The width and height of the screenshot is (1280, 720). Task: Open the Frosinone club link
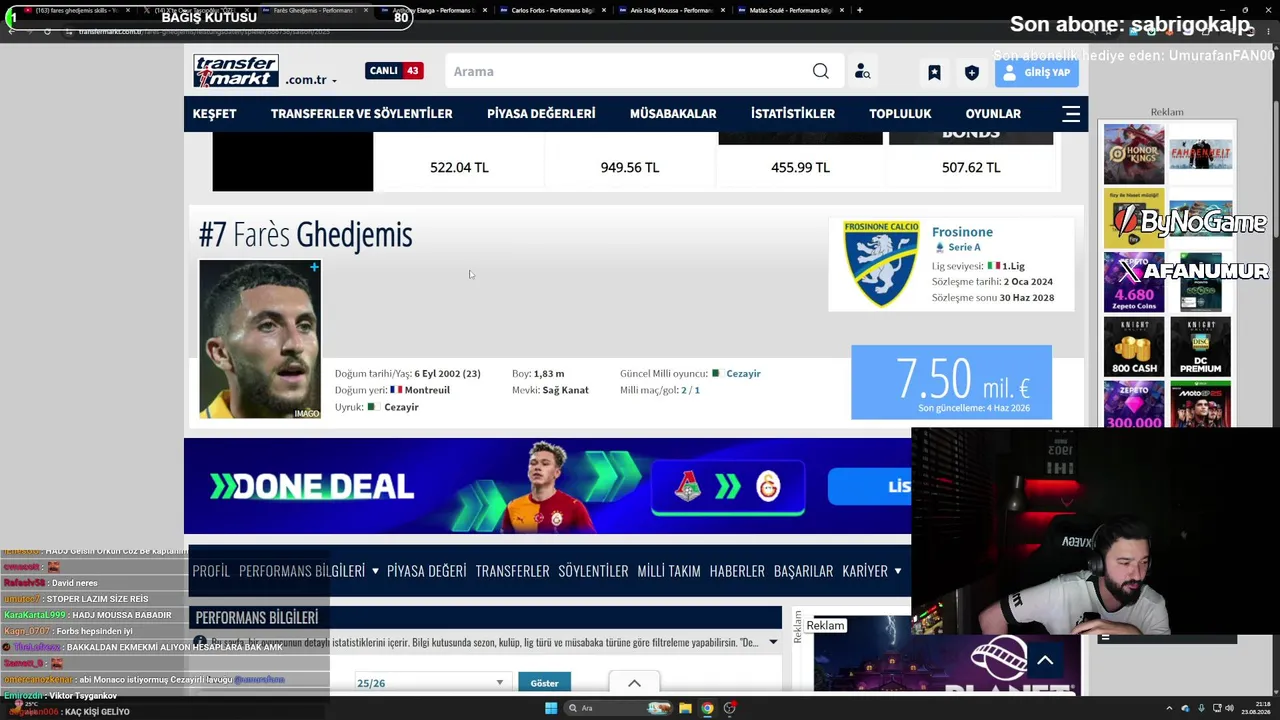click(x=962, y=232)
